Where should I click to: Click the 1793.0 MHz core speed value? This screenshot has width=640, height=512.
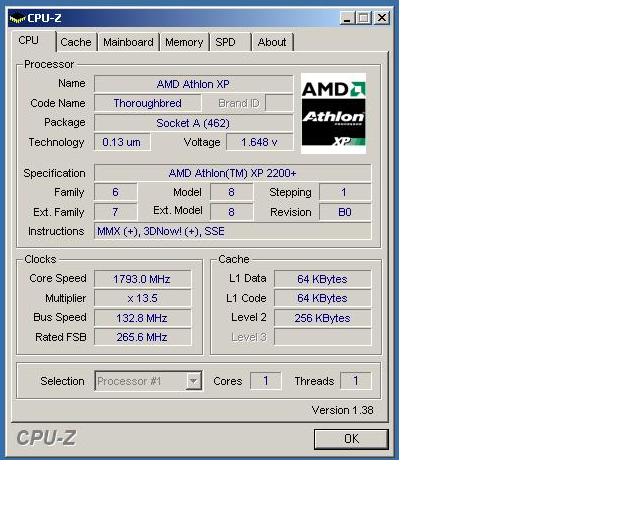[142, 279]
